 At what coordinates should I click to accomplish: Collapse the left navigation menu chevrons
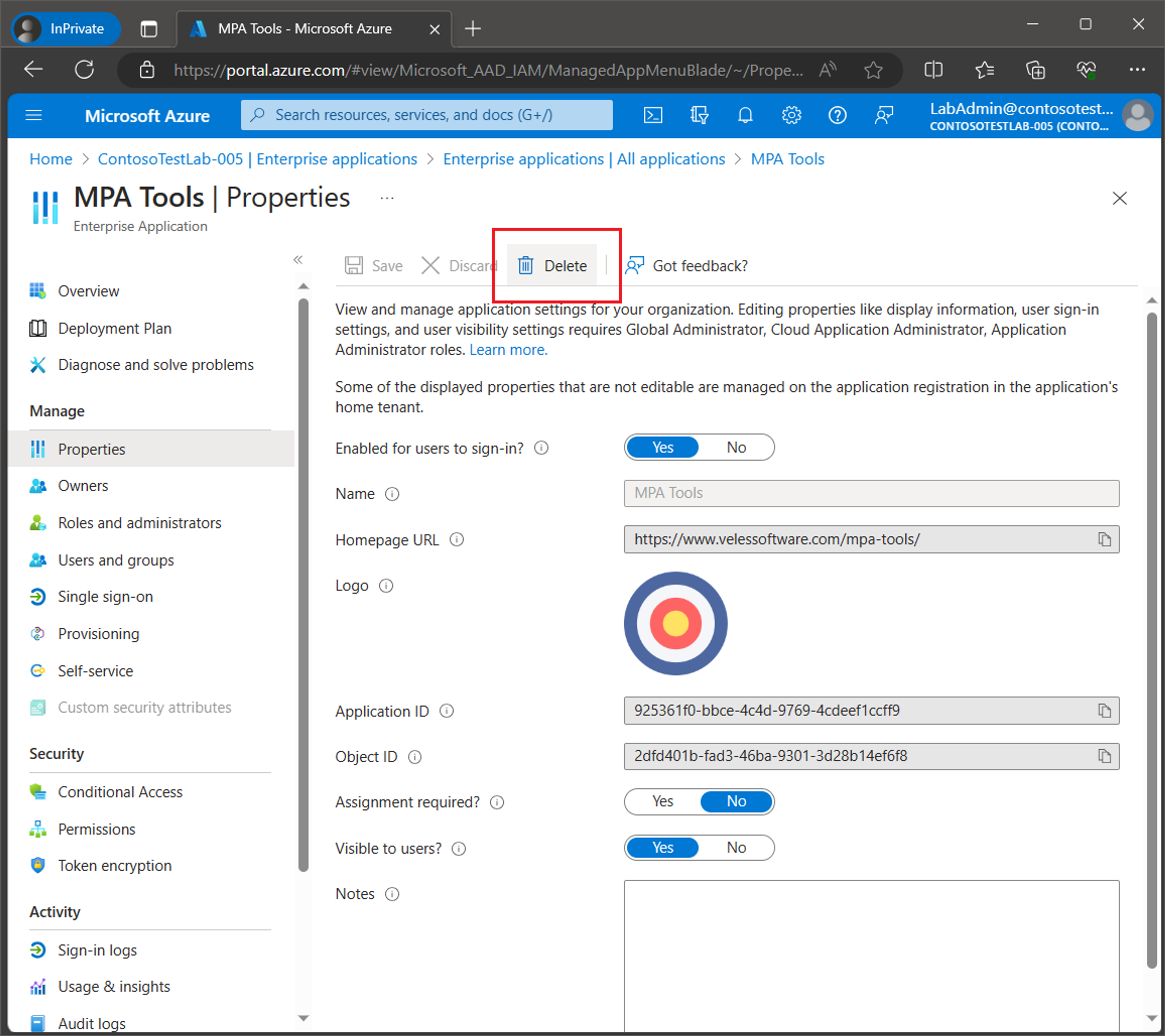point(298,260)
